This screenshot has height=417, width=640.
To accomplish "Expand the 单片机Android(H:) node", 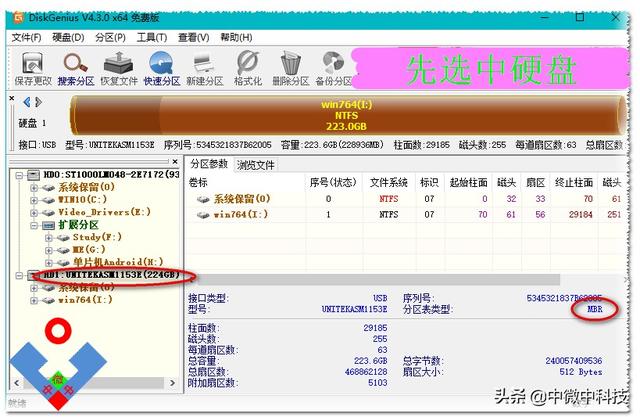I will click(x=49, y=262).
